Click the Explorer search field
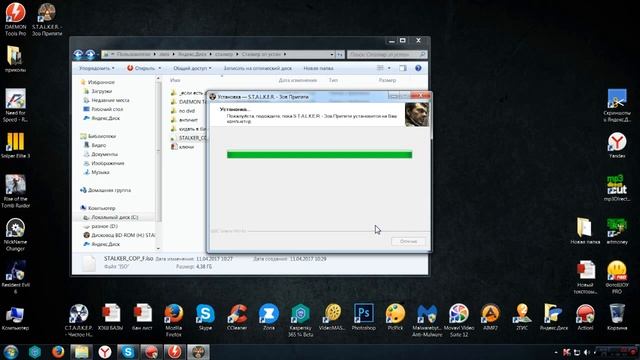This screenshot has height=360, width=640. tap(387, 54)
